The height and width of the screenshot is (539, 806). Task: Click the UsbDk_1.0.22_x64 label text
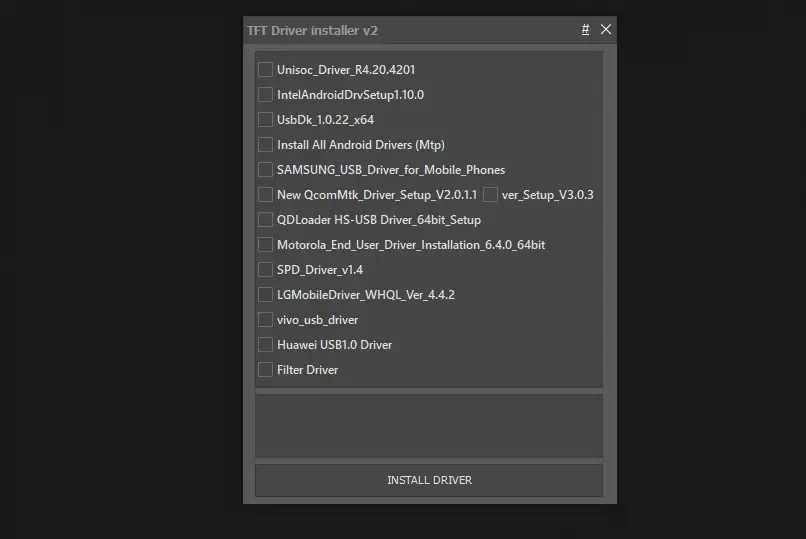[x=325, y=120]
